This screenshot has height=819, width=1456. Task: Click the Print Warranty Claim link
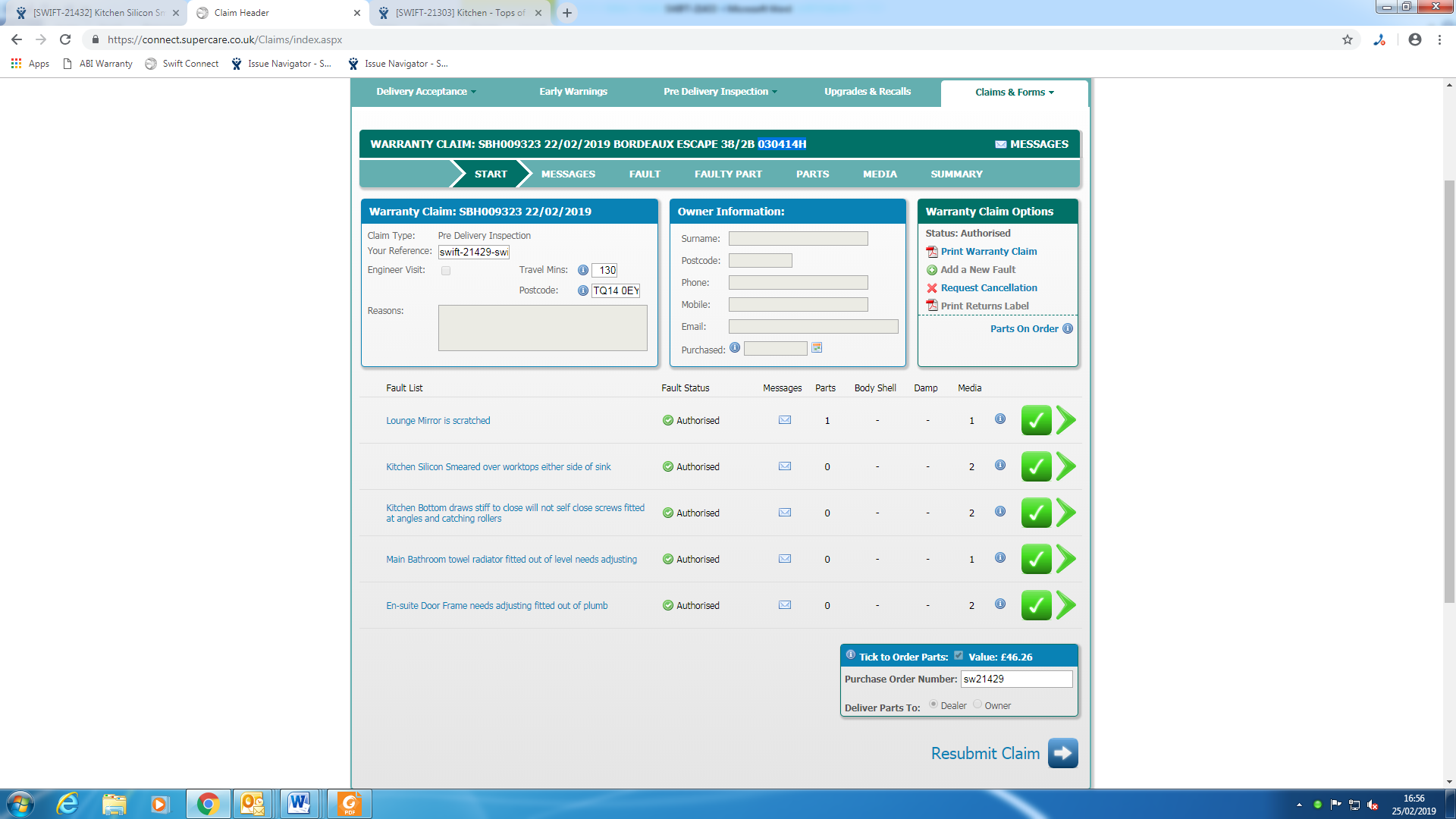pos(988,252)
